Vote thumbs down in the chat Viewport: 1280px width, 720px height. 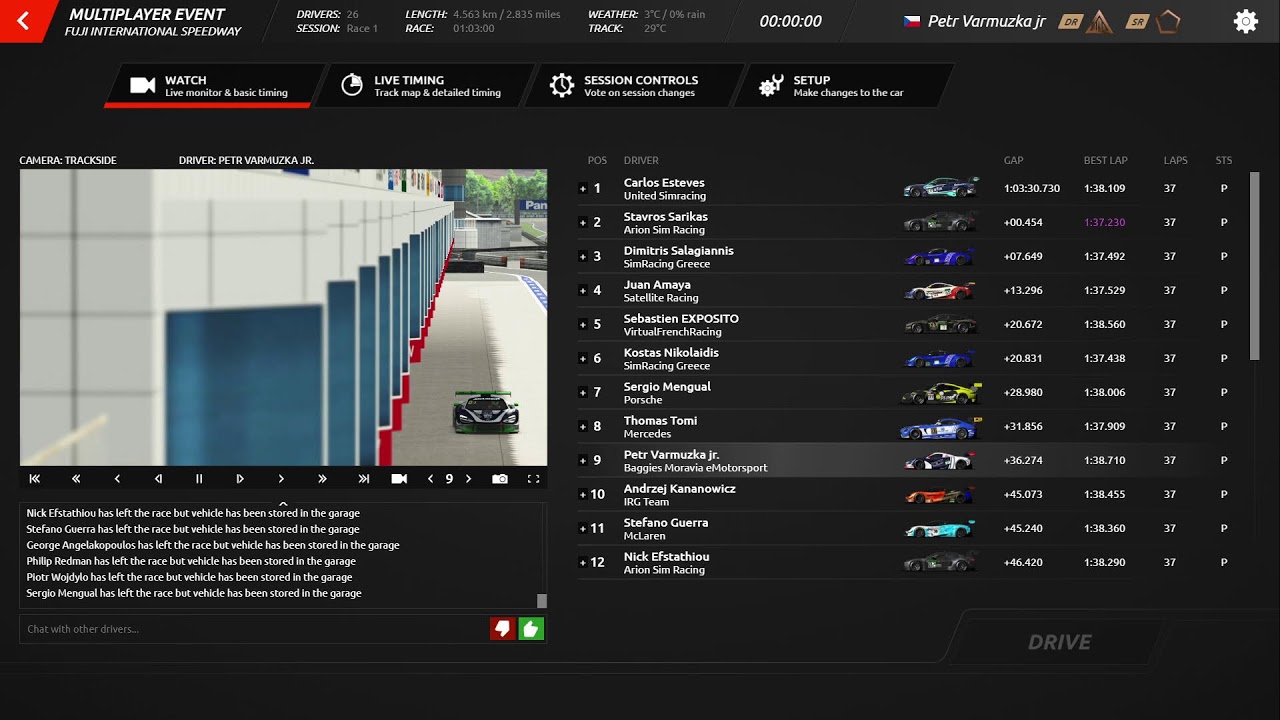pyautogui.click(x=502, y=628)
